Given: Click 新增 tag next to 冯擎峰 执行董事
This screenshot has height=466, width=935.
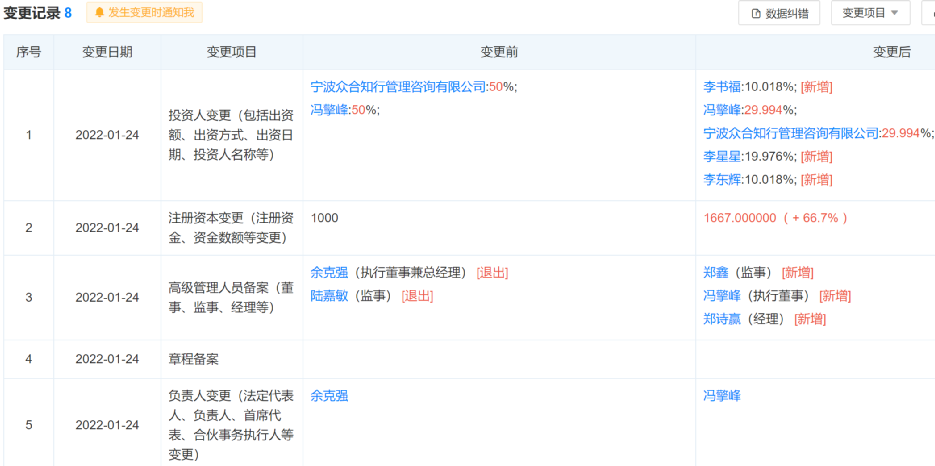Looking at the screenshot, I should [x=835, y=296].
